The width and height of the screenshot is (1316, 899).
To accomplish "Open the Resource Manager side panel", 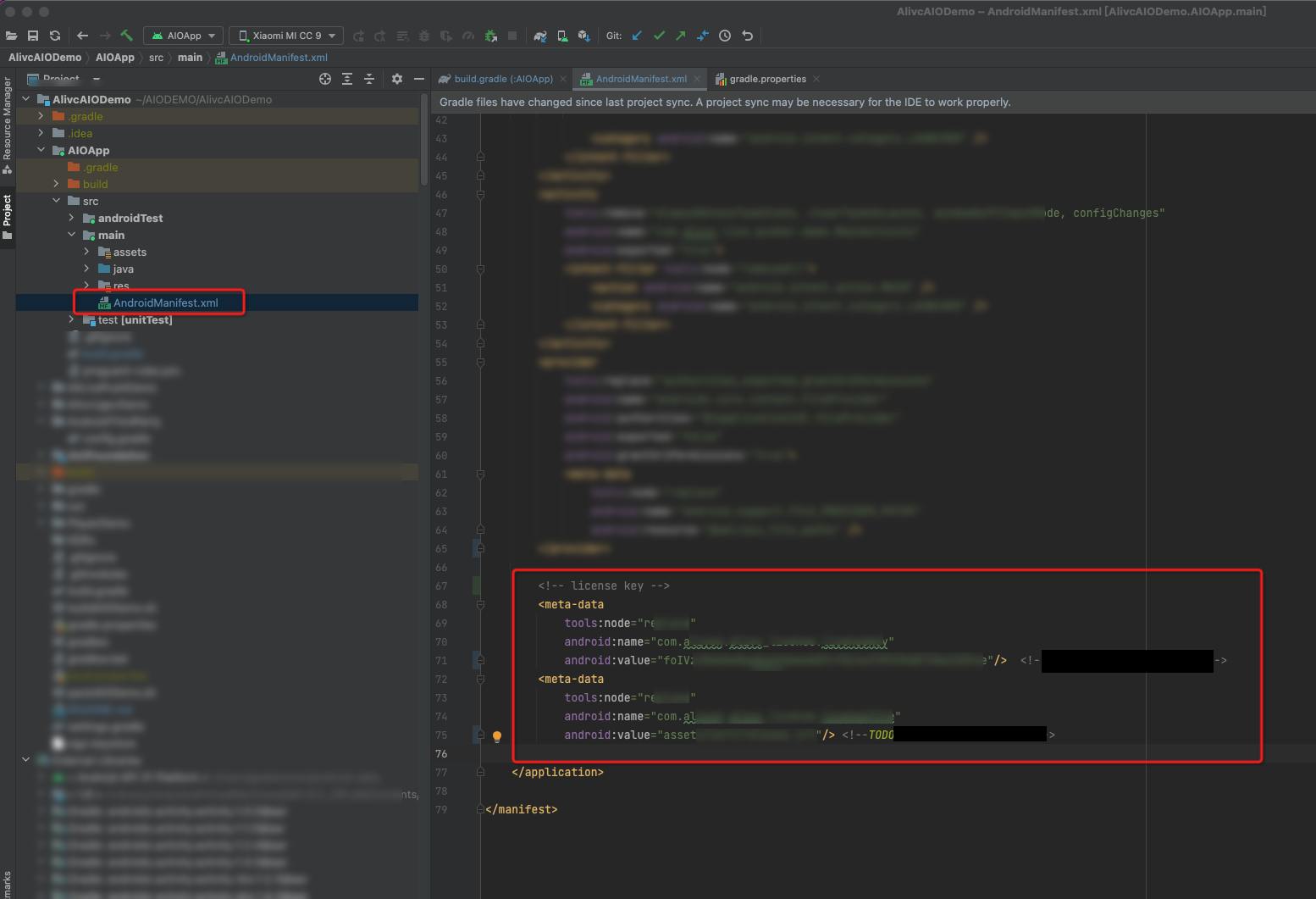I will tap(8, 119).
